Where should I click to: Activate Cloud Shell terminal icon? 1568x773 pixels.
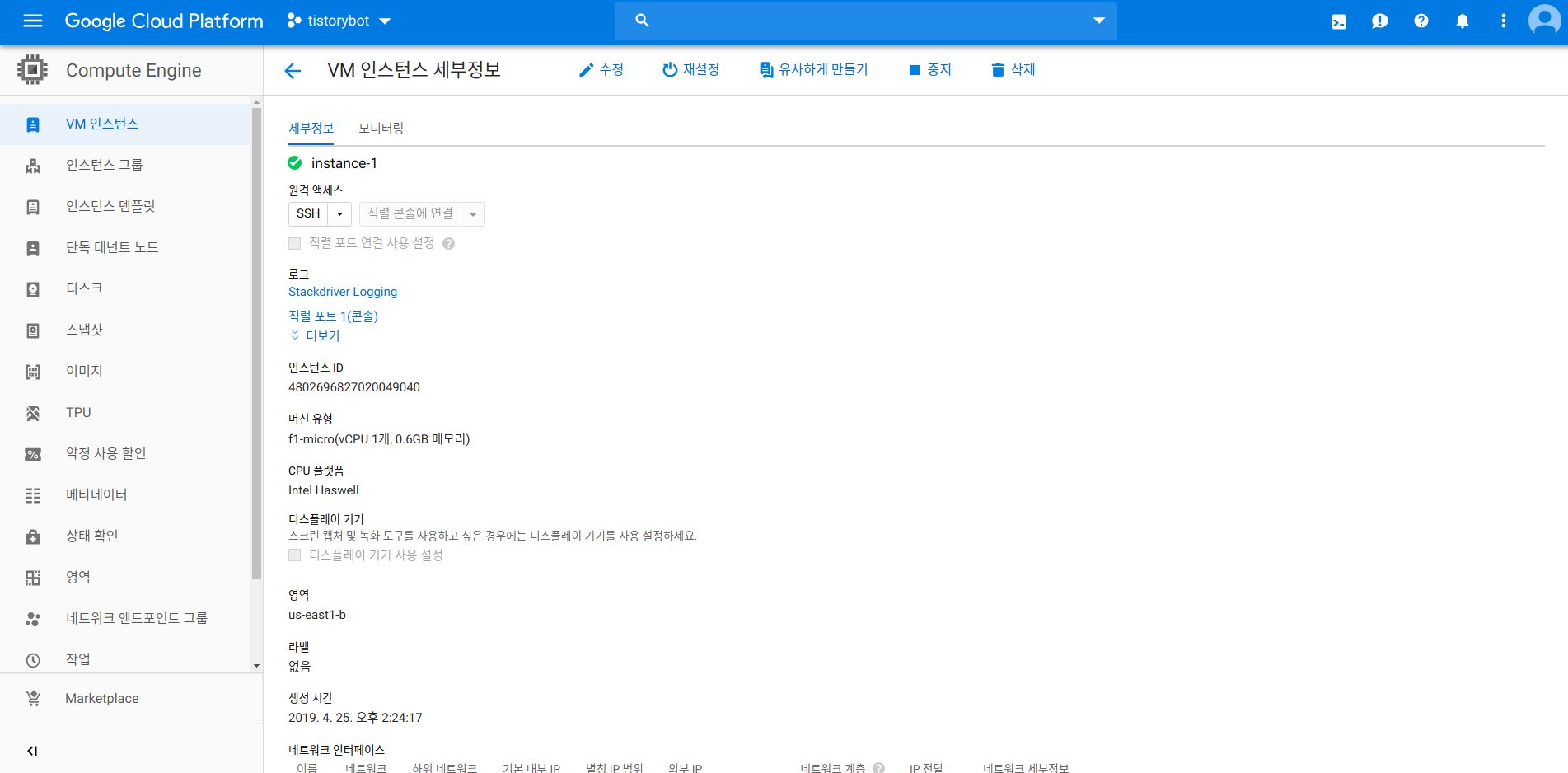(1339, 21)
